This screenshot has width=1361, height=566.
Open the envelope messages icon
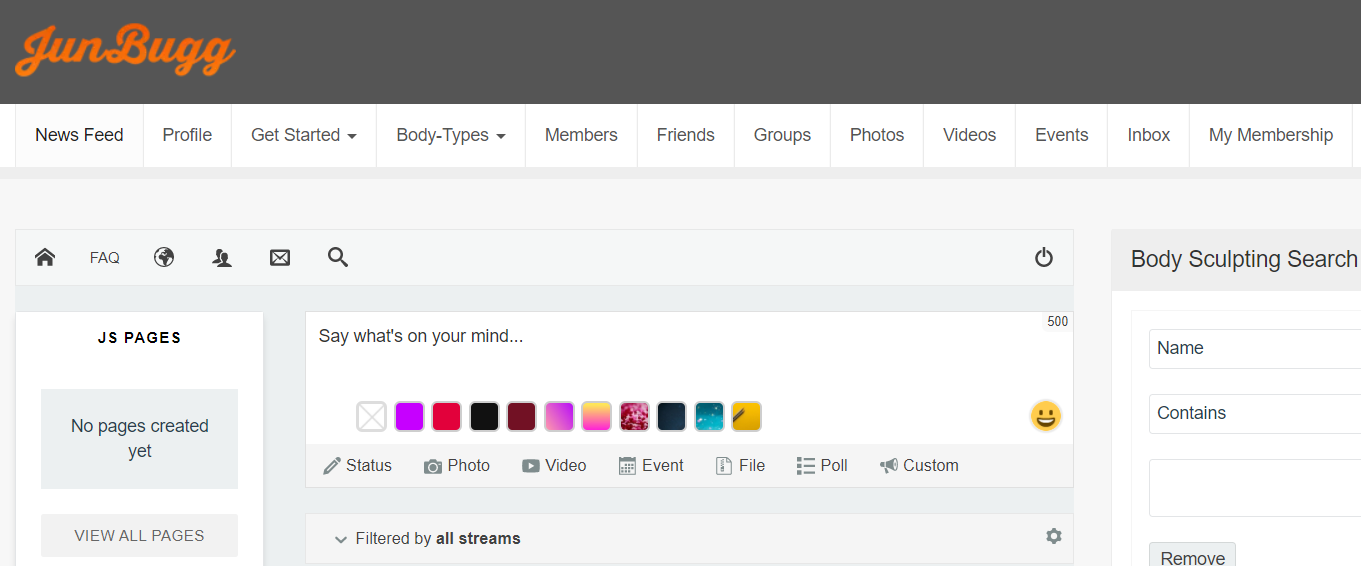[280, 258]
